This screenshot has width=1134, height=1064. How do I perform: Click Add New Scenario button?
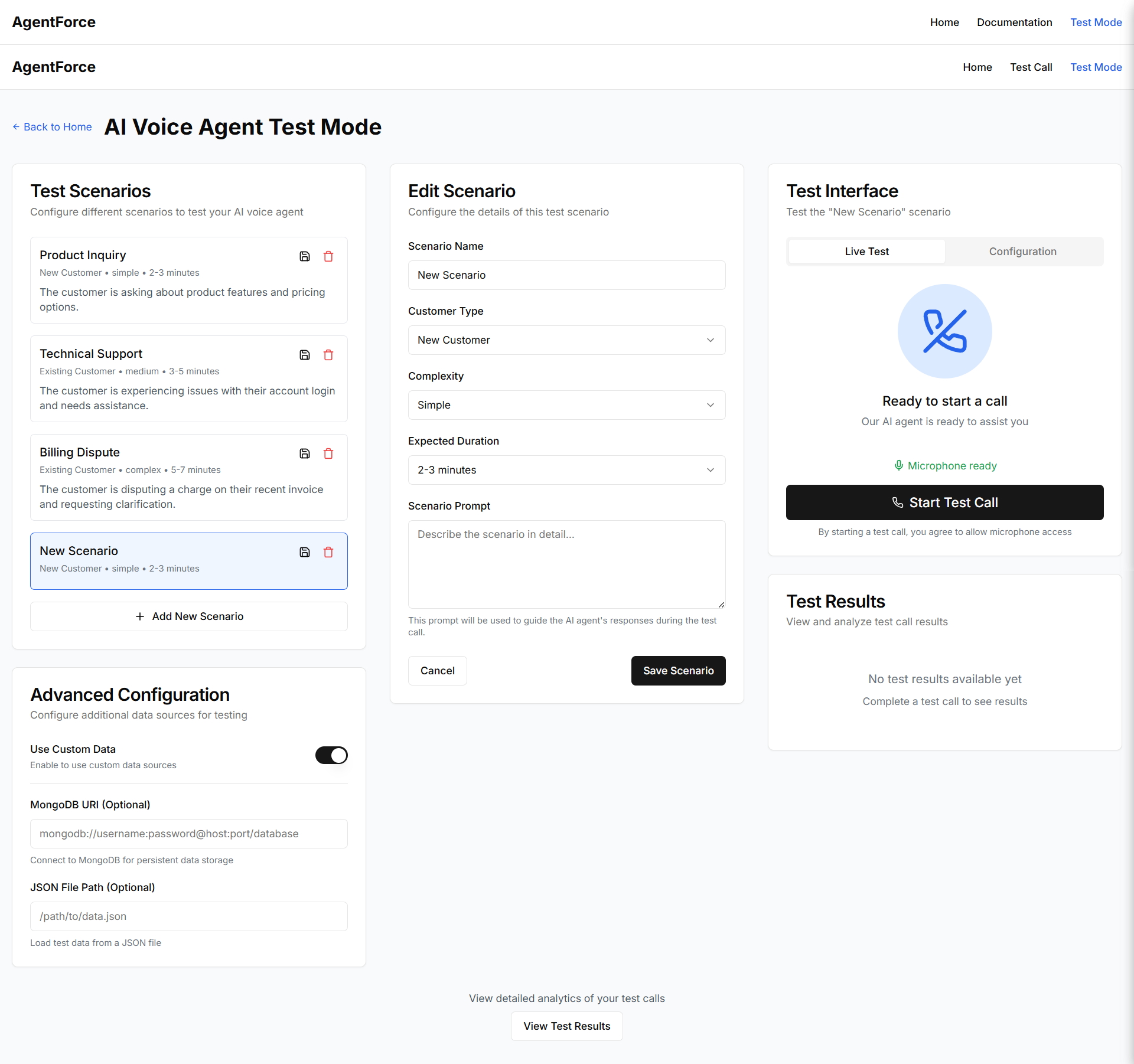189,616
